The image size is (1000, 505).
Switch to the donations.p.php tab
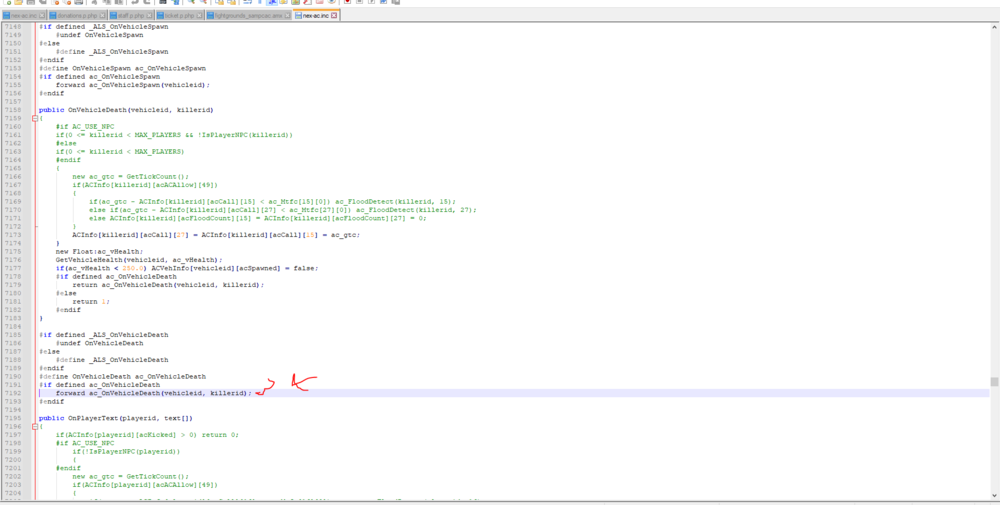[x=77, y=15]
